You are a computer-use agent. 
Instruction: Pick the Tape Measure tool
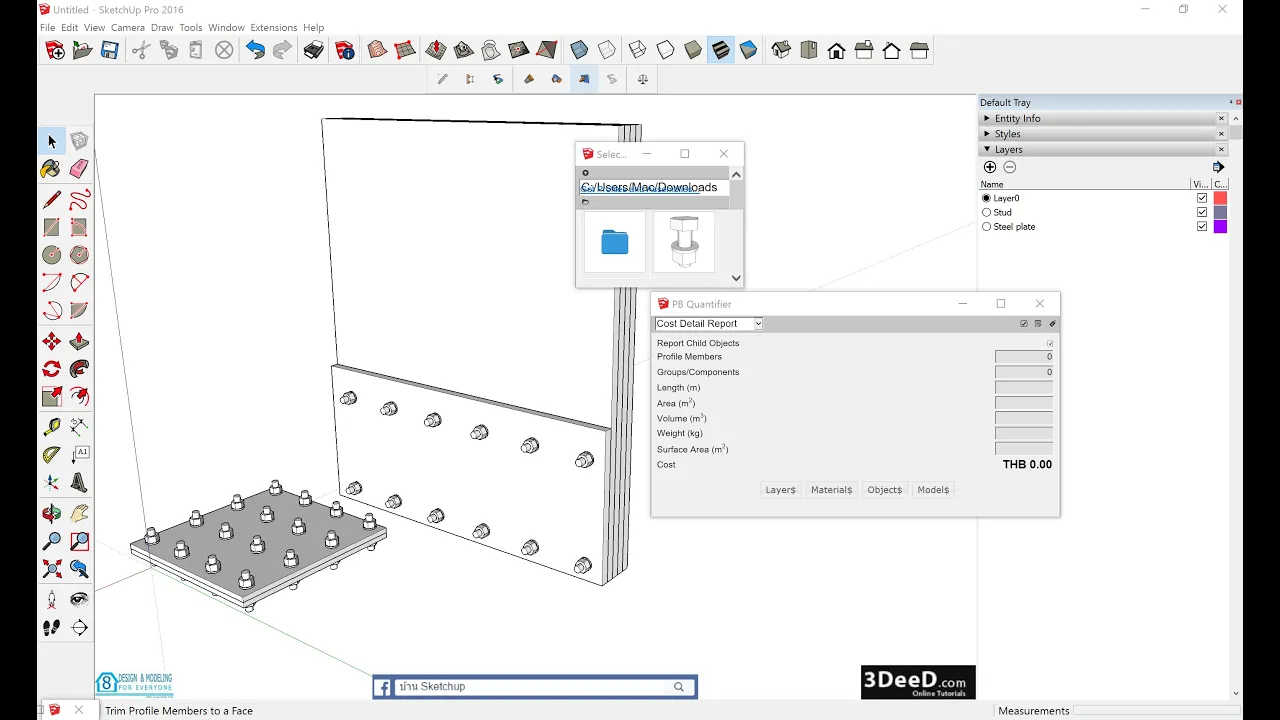(52, 427)
